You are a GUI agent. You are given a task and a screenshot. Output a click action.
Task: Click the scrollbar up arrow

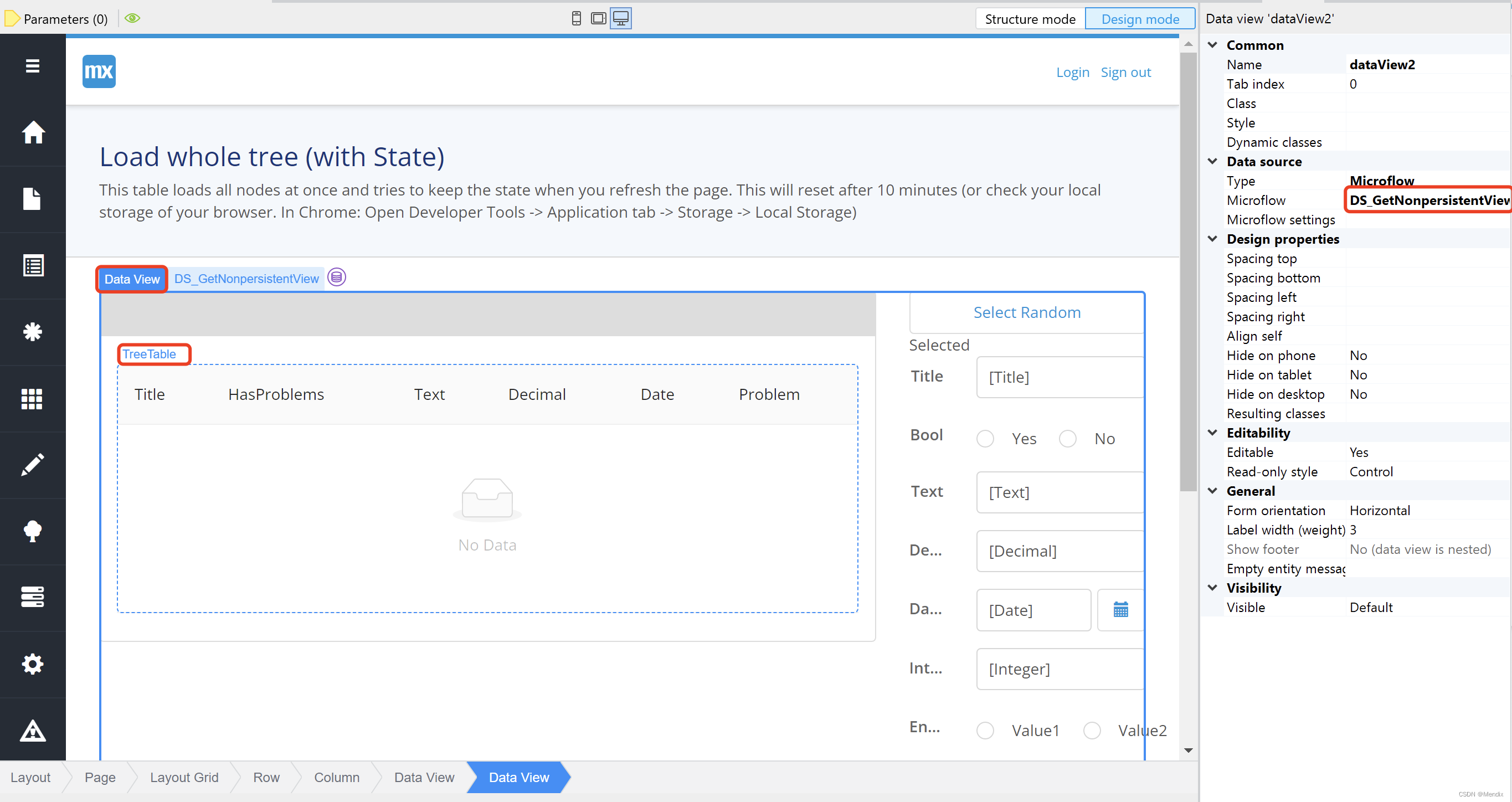pyautogui.click(x=1188, y=45)
